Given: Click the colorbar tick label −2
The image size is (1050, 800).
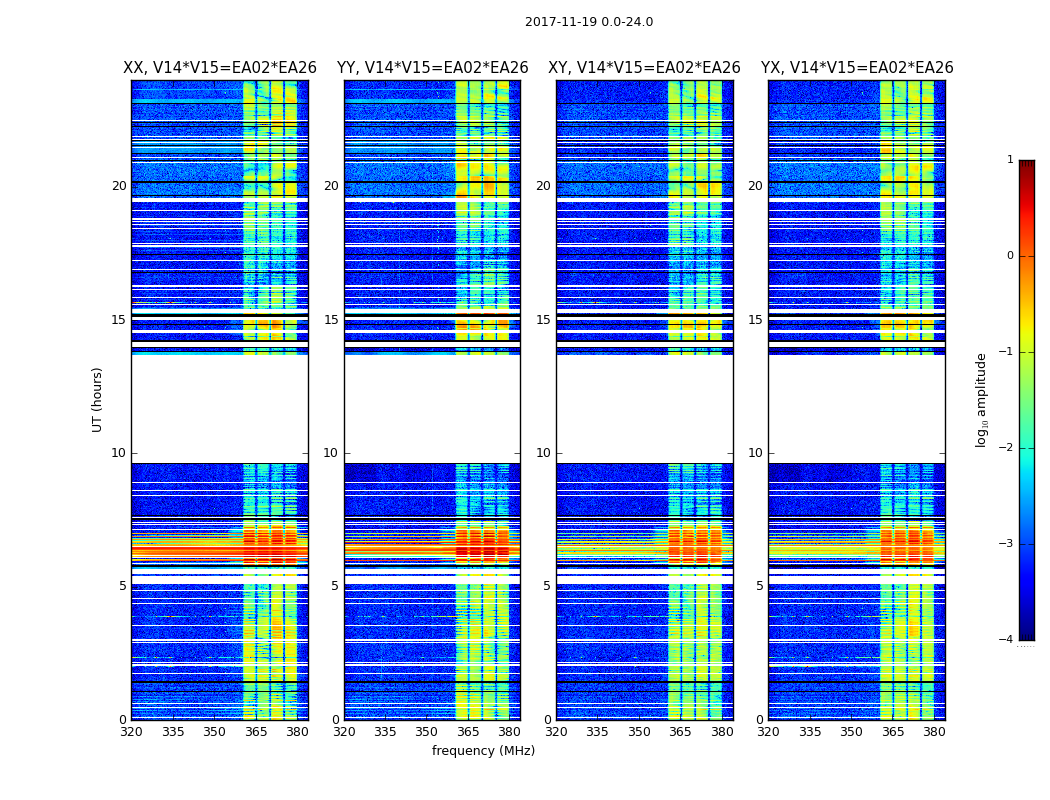Looking at the screenshot, I should 1006,447.
